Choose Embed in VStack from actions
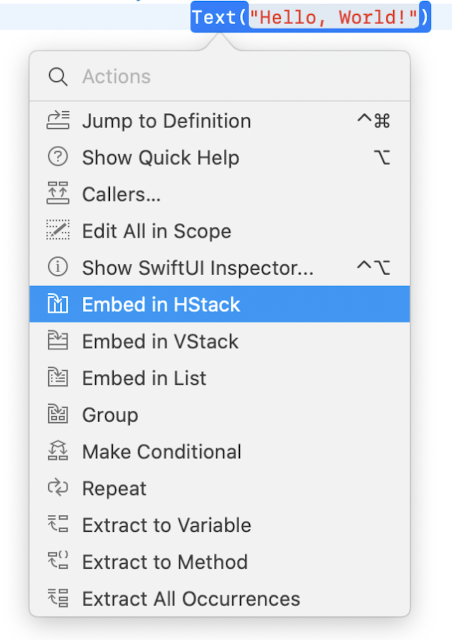The height and width of the screenshot is (640, 452). 220,341
